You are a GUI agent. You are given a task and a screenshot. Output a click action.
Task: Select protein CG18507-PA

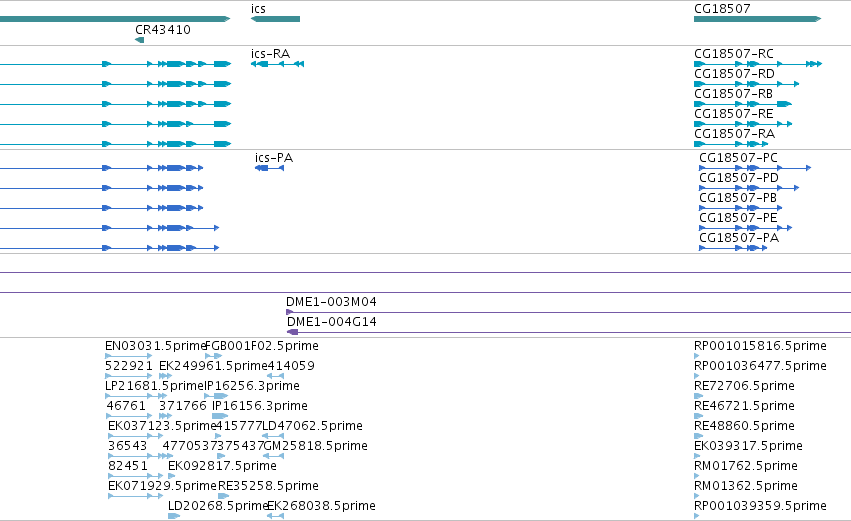(x=733, y=249)
